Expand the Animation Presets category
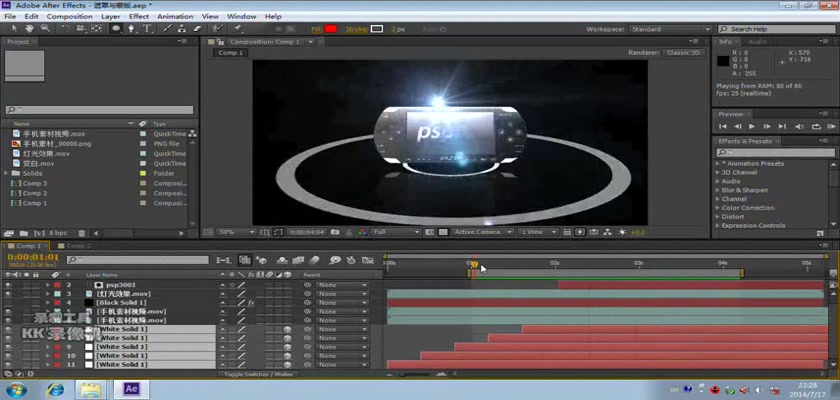This screenshot has height=400, width=840. [718, 163]
